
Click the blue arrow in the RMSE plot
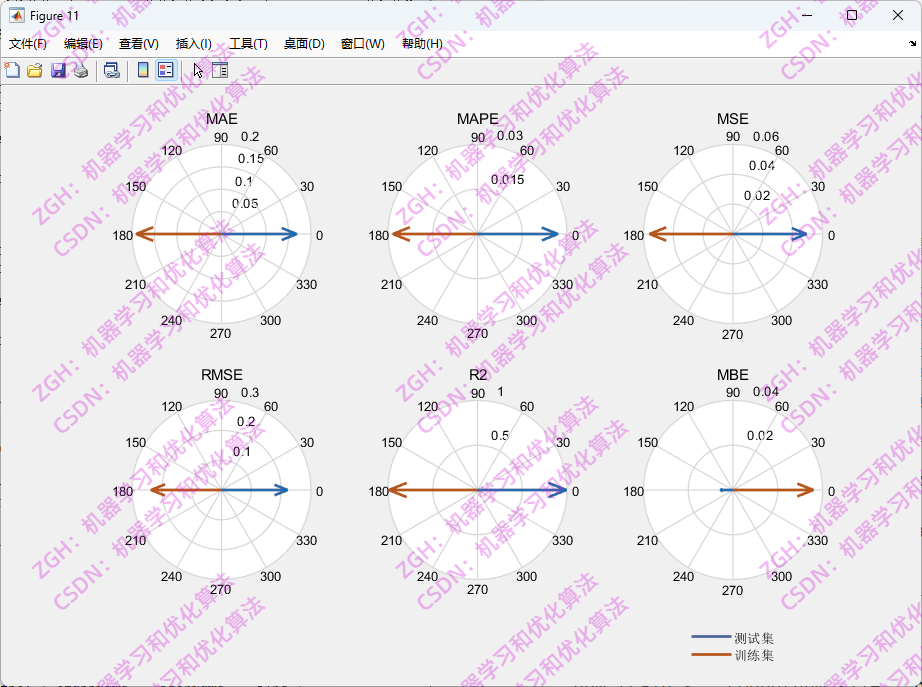coord(255,490)
